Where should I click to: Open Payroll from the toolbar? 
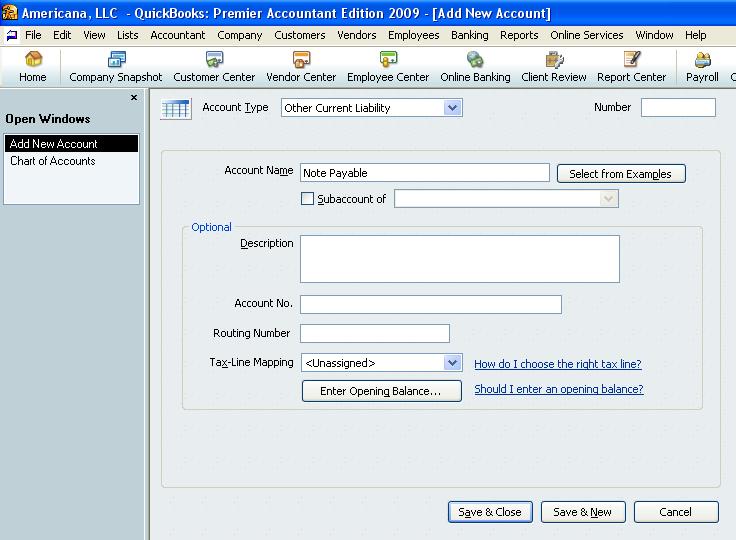(702, 67)
